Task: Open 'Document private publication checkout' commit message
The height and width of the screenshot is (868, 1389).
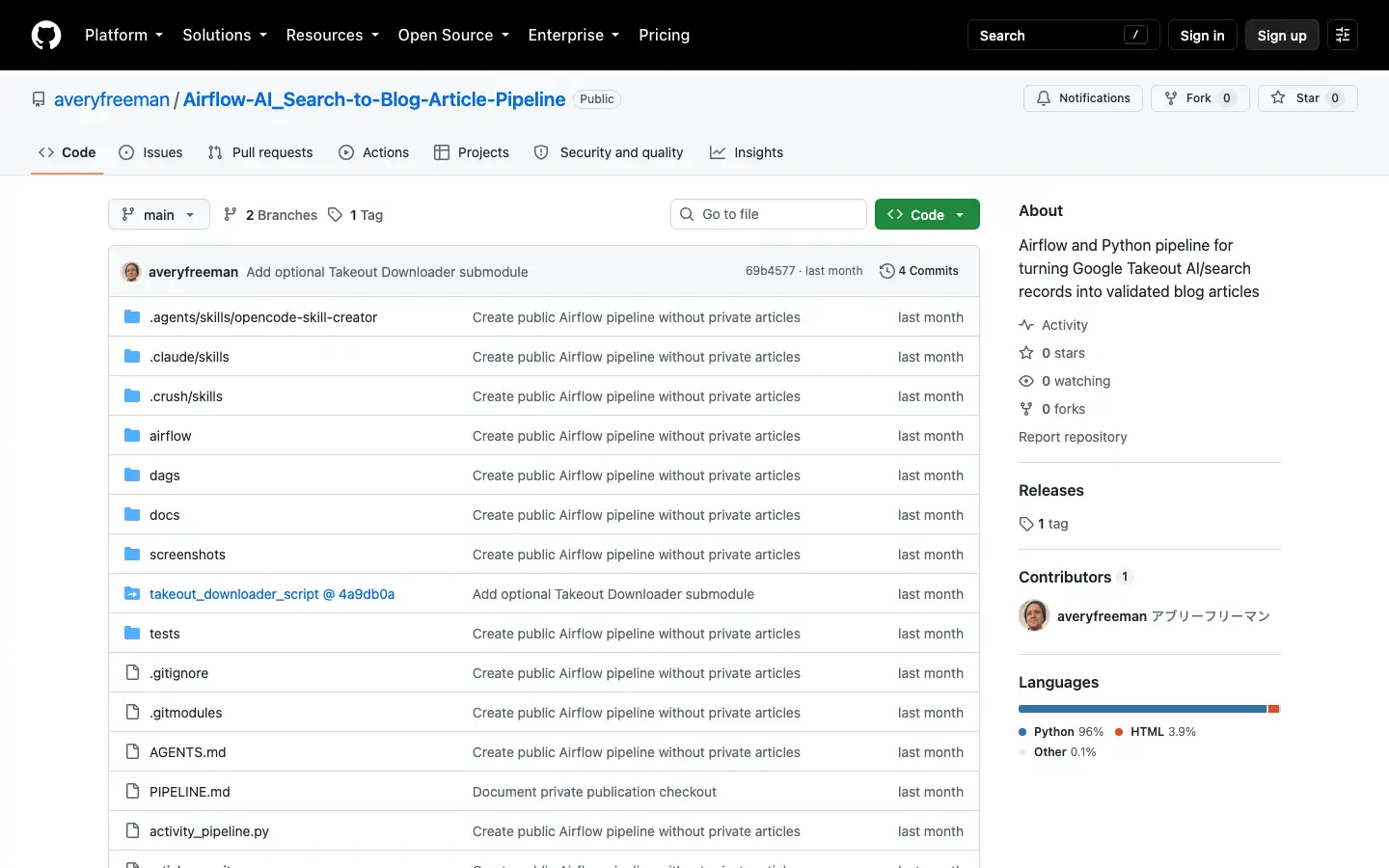Action: 594,792
